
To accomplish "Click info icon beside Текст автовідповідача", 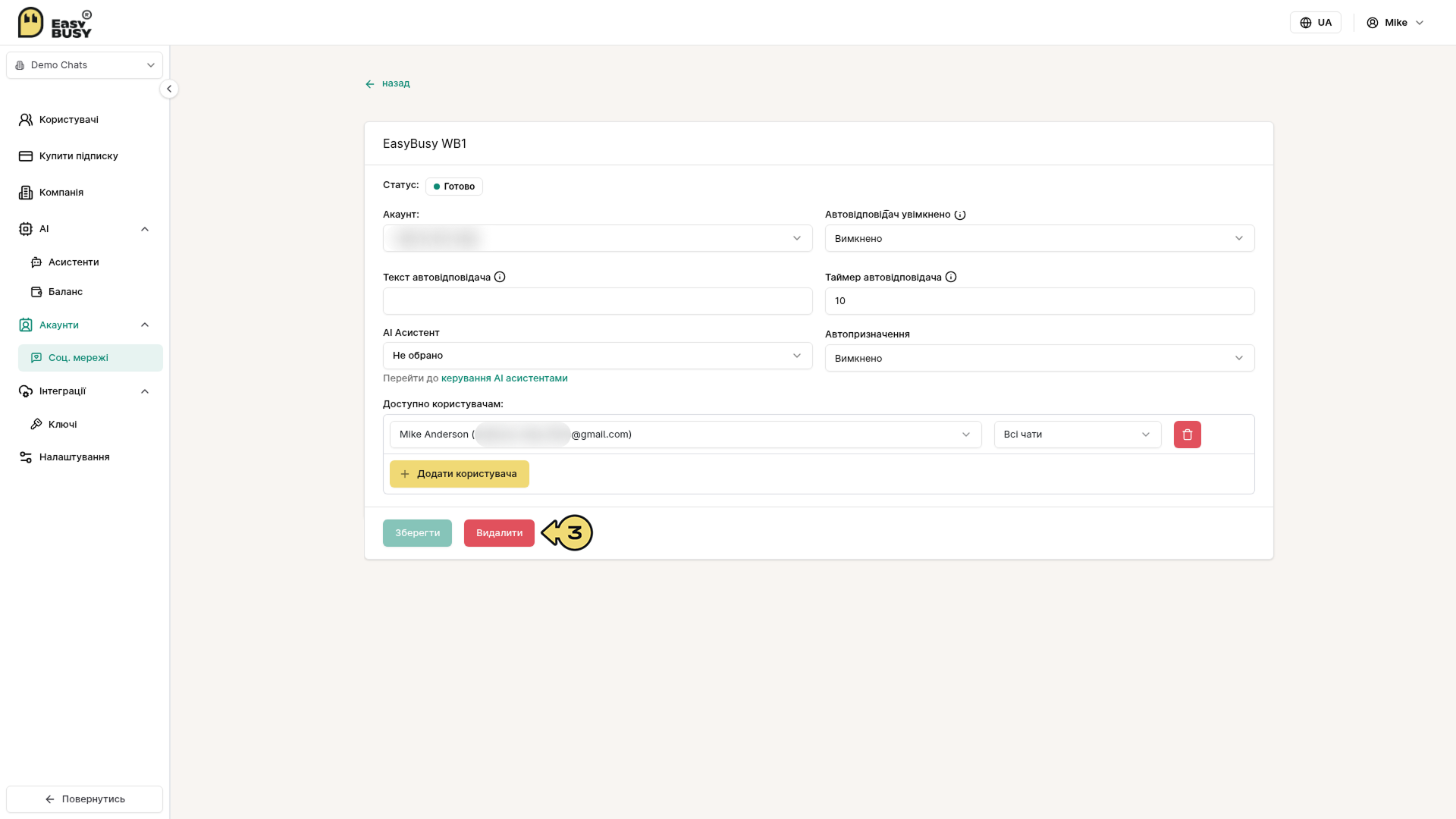I will 500,277.
